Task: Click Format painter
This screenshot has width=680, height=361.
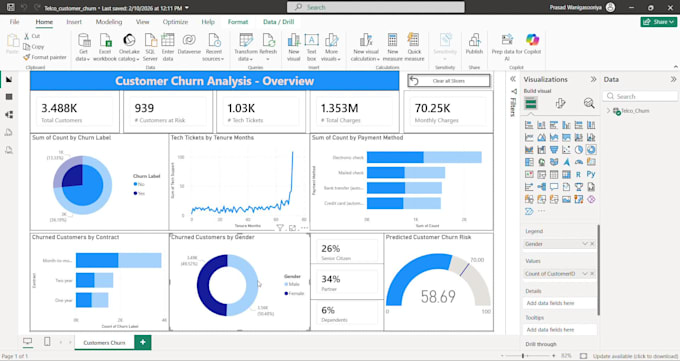Action: tap(45, 57)
